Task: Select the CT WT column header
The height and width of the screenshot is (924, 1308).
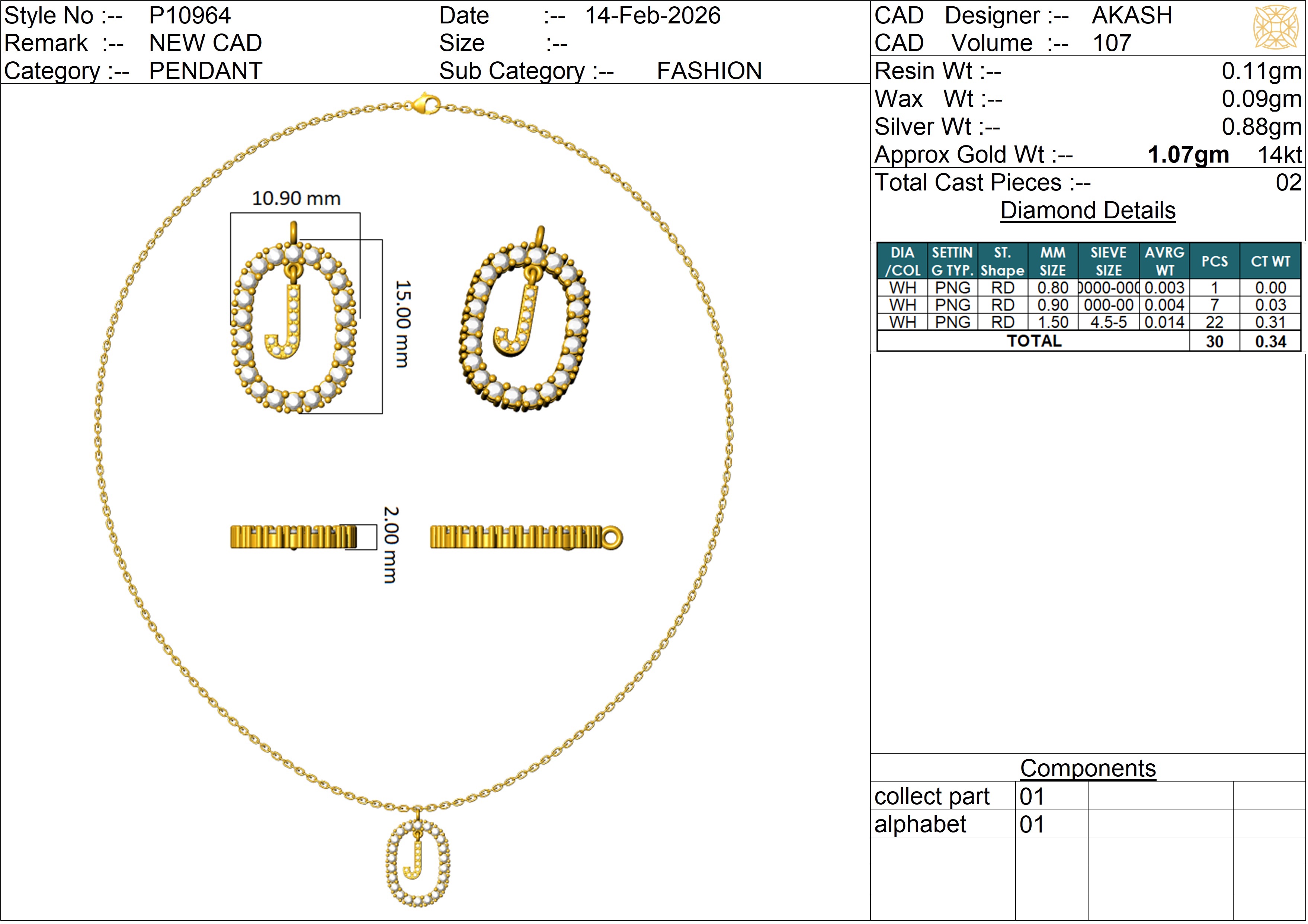Action: tap(1270, 262)
